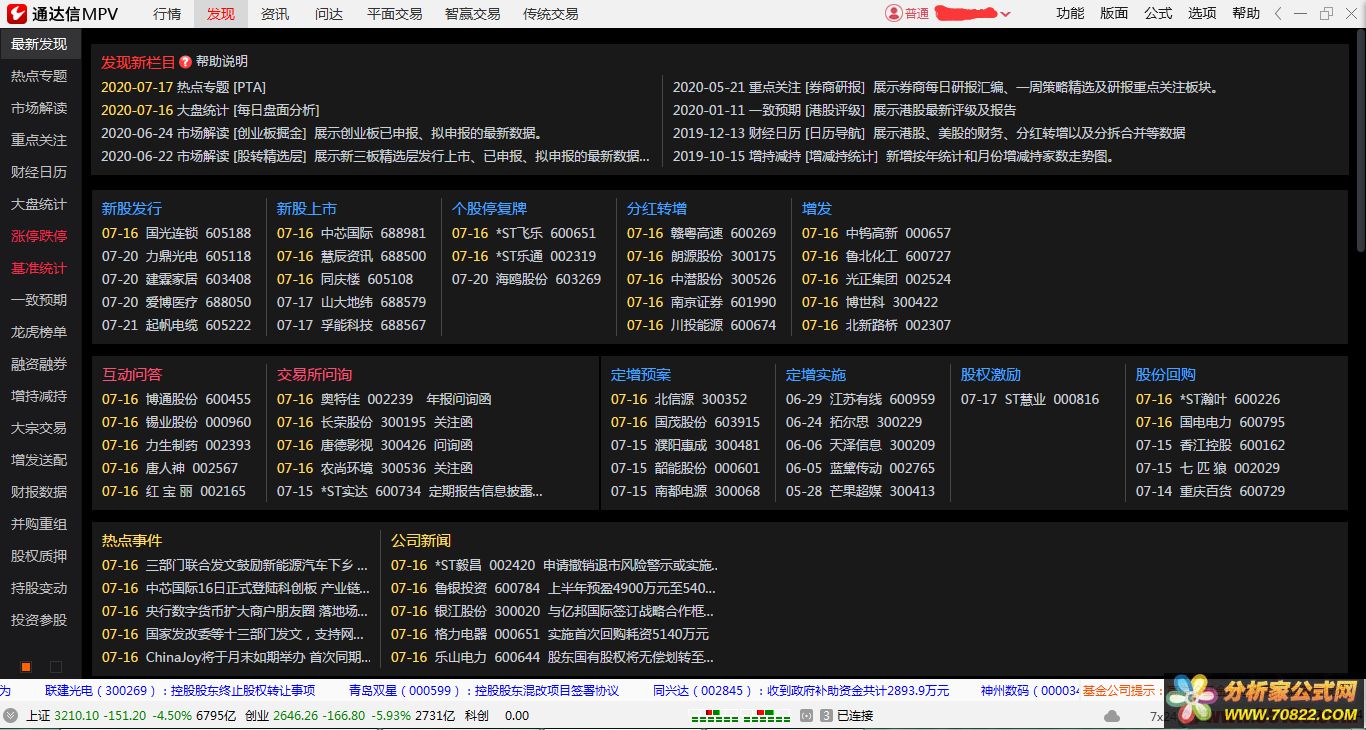
Task: Open the 行情 tab
Action: [167, 14]
